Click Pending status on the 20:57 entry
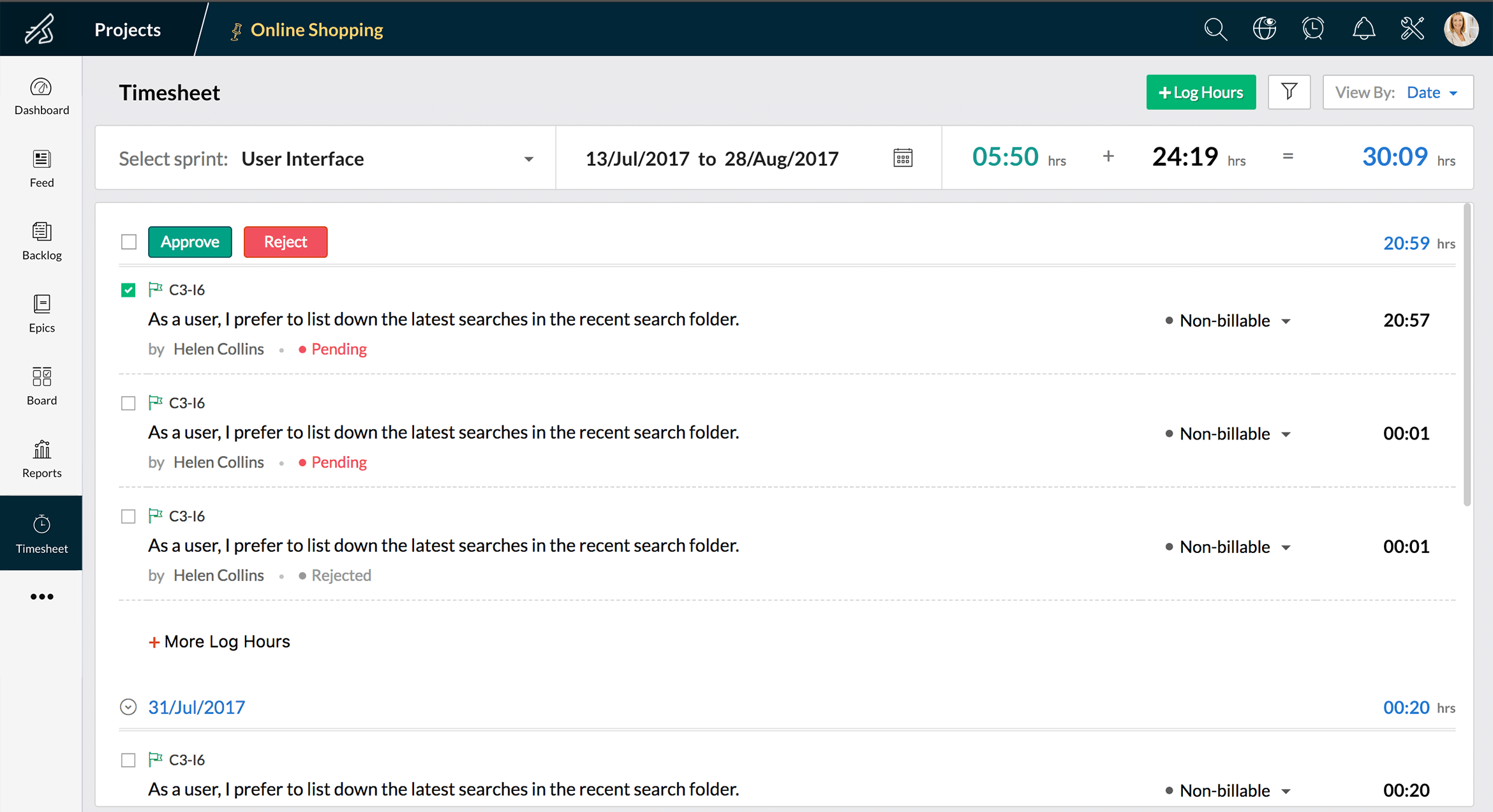This screenshot has width=1493, height=812. click(x=333, y=349)
